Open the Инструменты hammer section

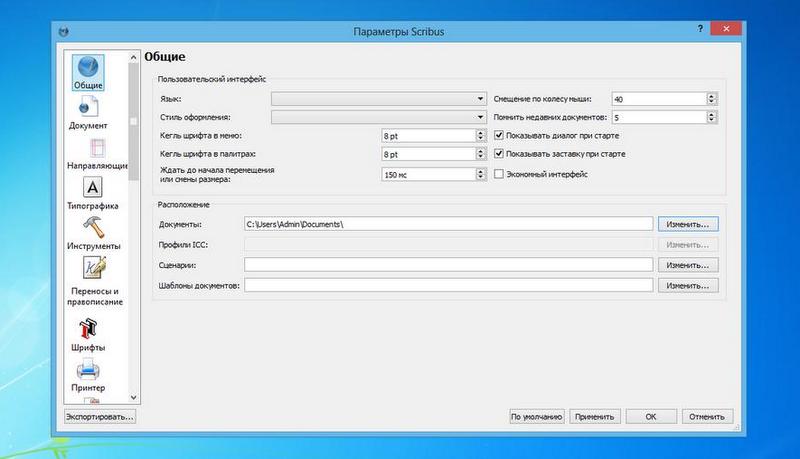tap(93, 234)
